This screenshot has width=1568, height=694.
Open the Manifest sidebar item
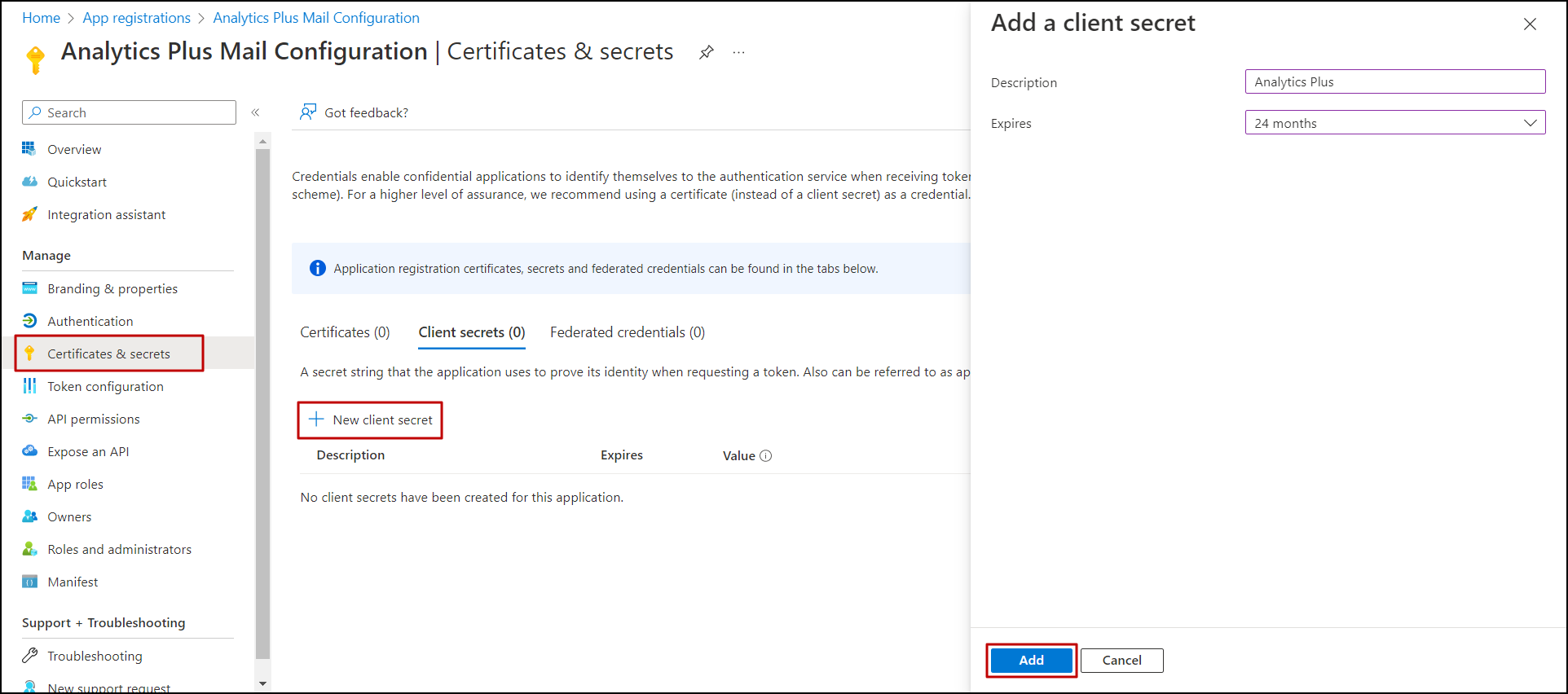pyautogui.click(x=73, y=582)
